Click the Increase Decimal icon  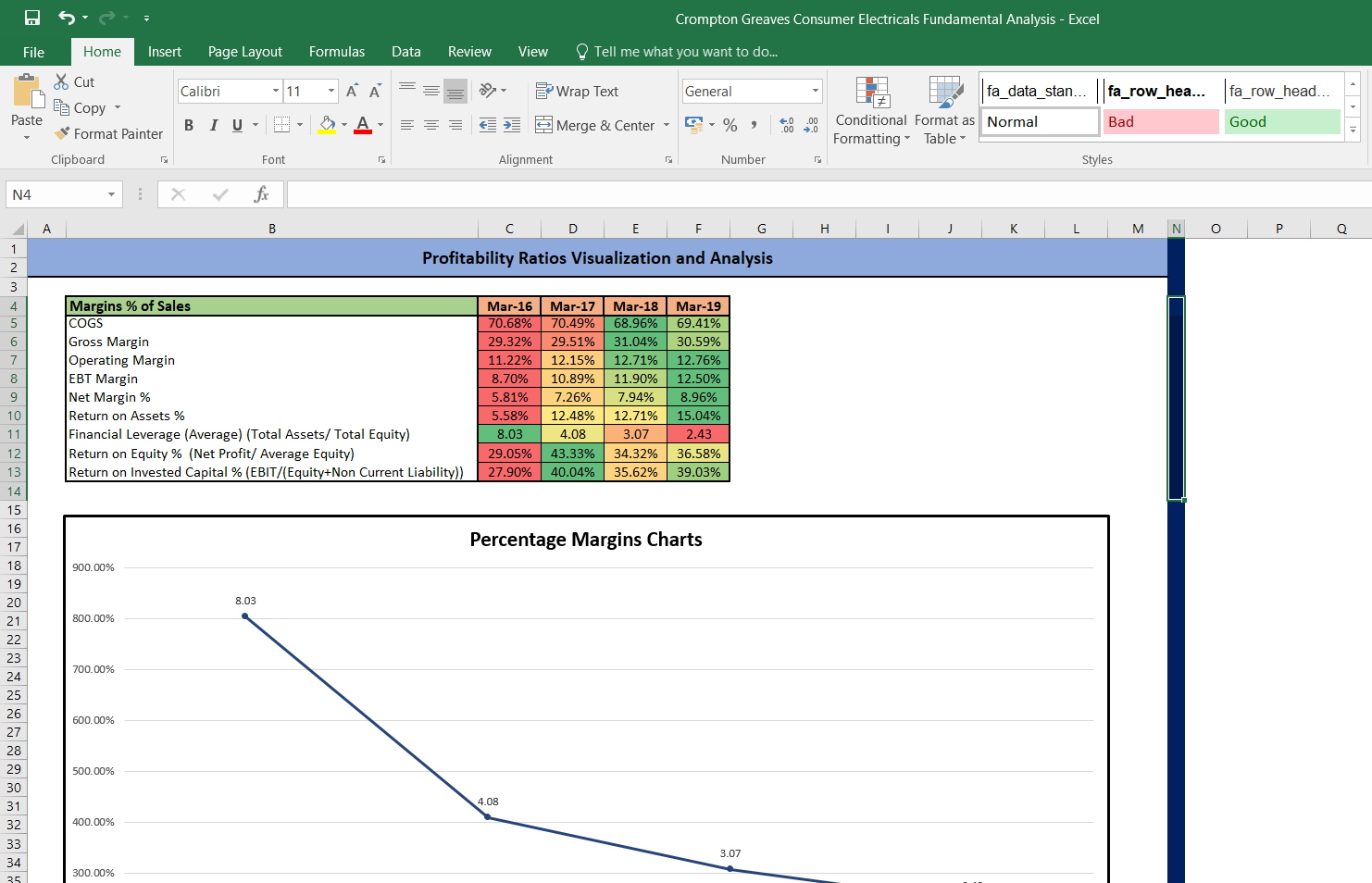pos(787,125)
